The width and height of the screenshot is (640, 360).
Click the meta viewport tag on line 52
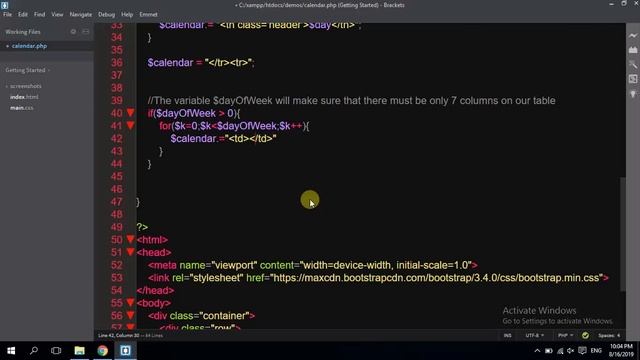313,265
